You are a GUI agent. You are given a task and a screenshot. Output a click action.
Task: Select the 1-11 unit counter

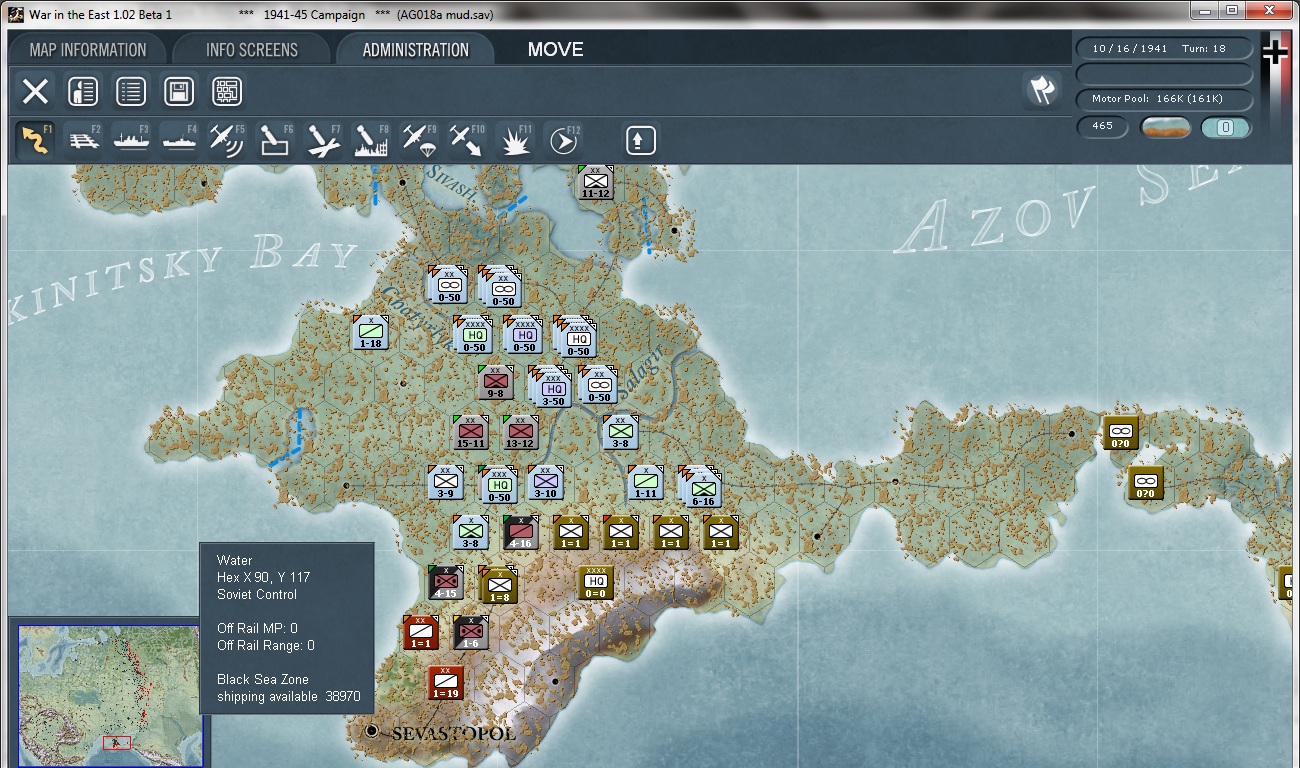coord(646,482)
